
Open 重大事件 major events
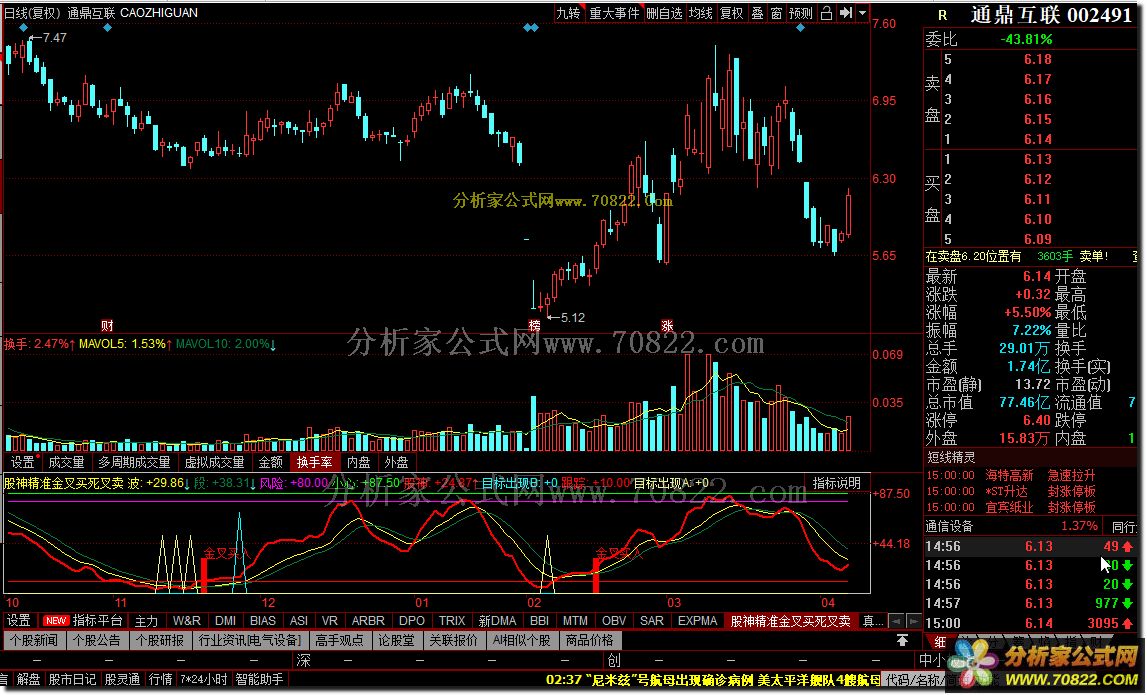point(614,12)
